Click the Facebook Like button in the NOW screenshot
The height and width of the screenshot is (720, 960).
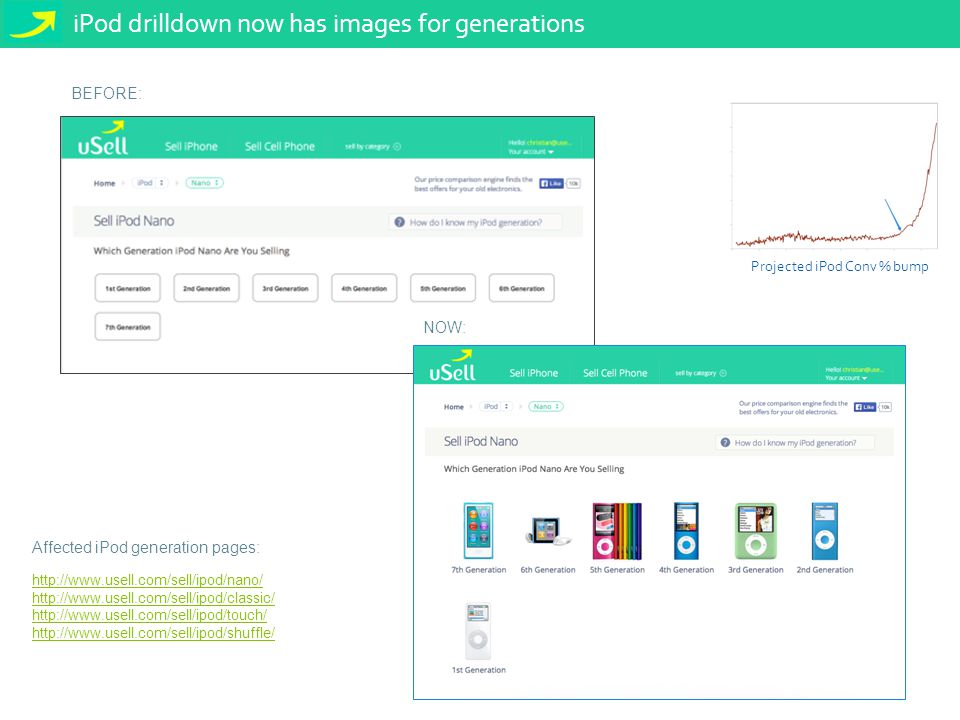[x=864, y=407]
